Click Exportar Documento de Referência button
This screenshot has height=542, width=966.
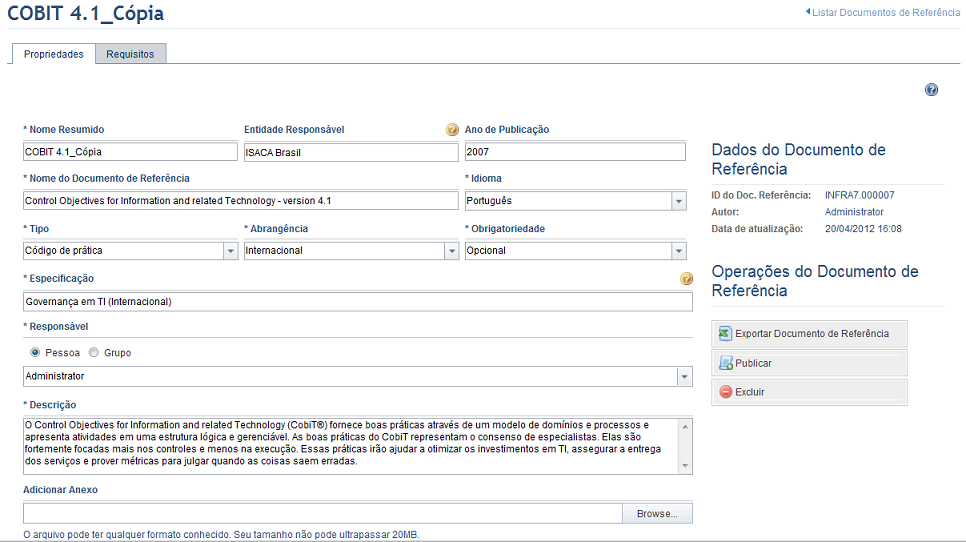click(x=809, y=333)
